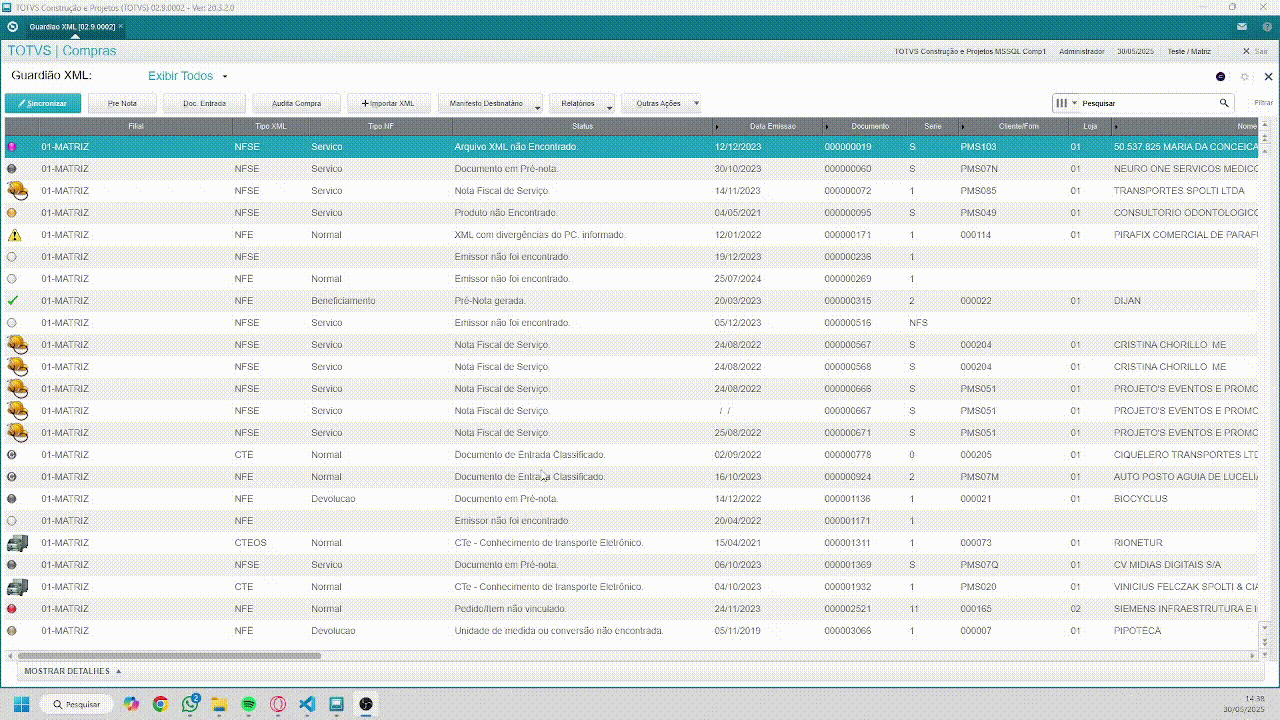Click arrow before Cliente/Forn column header
The width and height of the screenshot is (1280, 720).
963,127
